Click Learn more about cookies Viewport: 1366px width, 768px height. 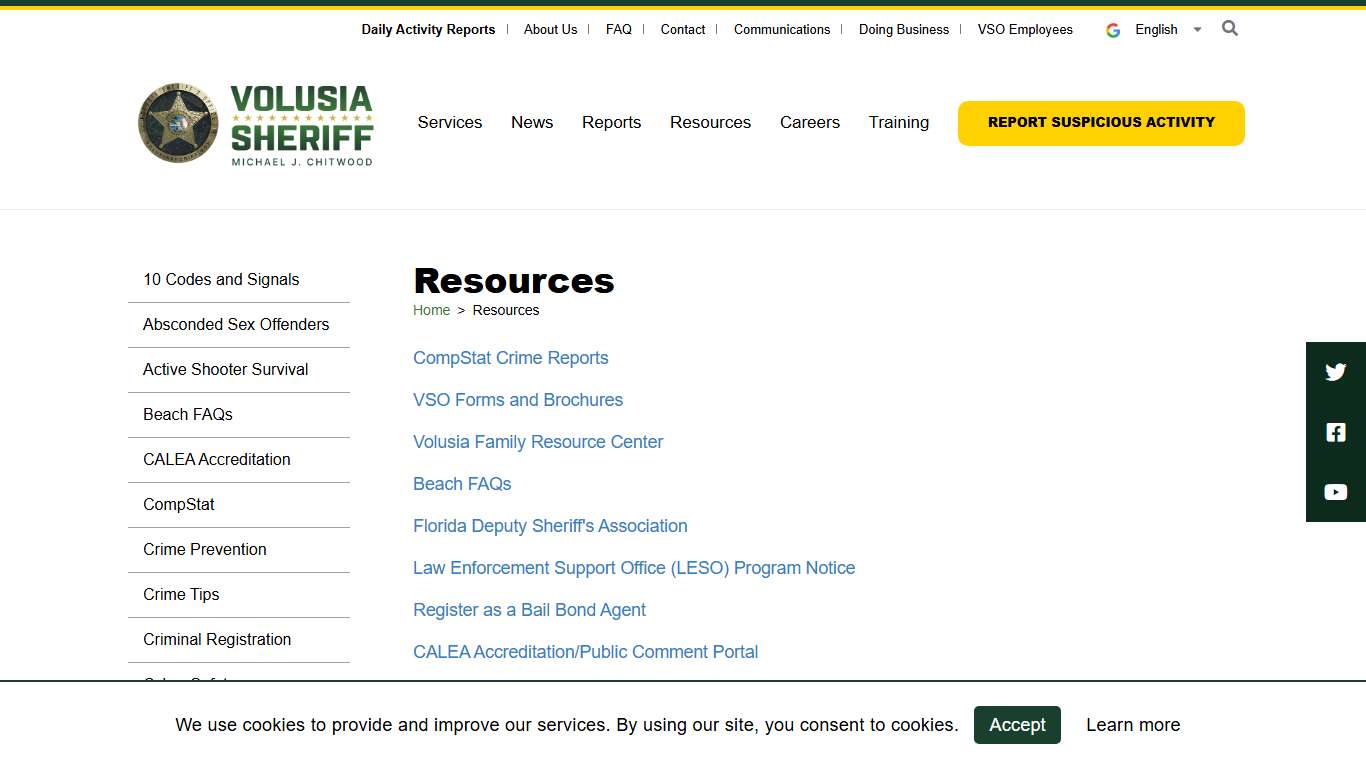pyautogui.click(x=1133, y=725)
